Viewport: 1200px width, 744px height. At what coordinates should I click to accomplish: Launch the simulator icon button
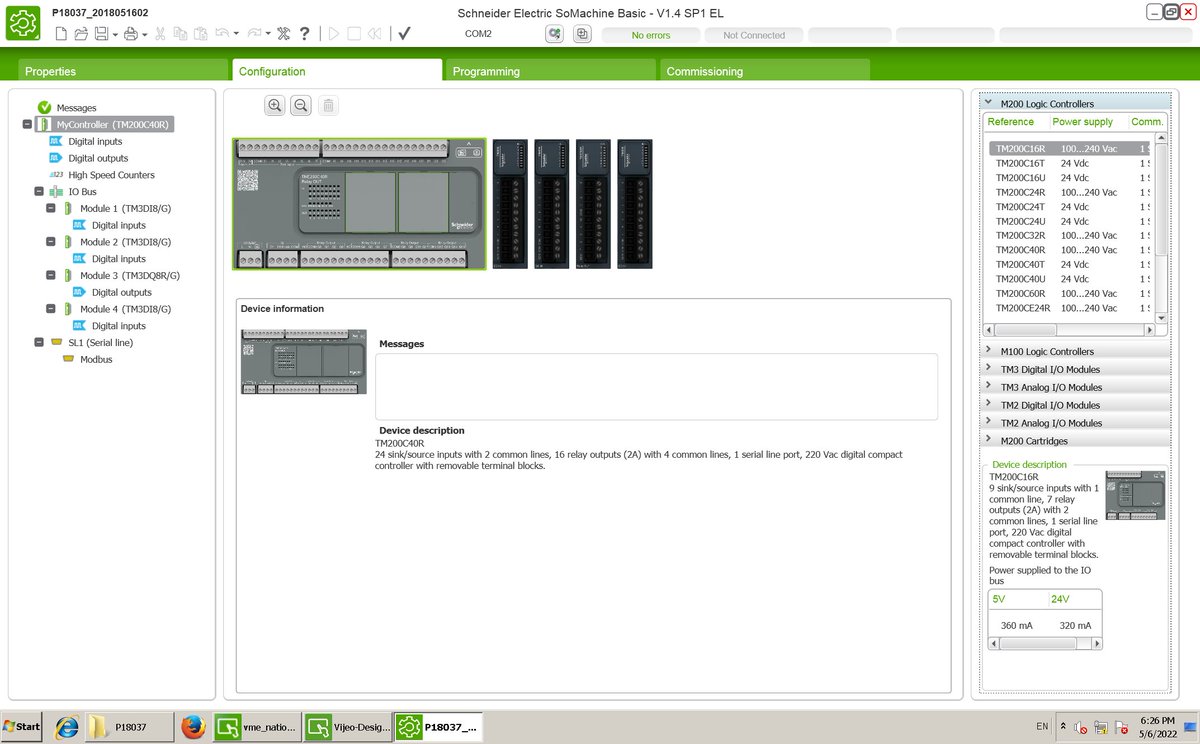coord(554,34)
